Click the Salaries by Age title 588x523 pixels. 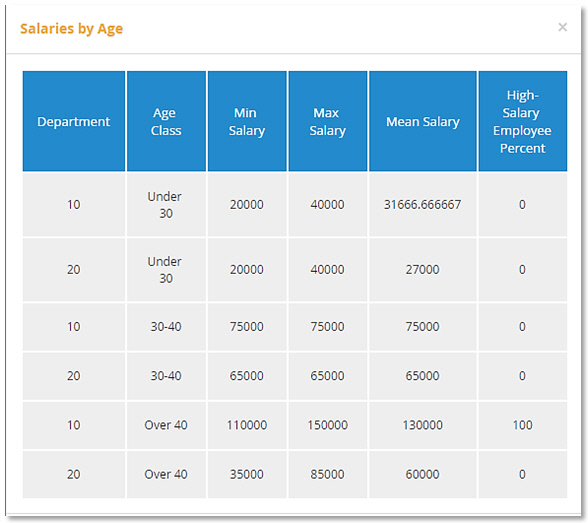click(71, 28)
